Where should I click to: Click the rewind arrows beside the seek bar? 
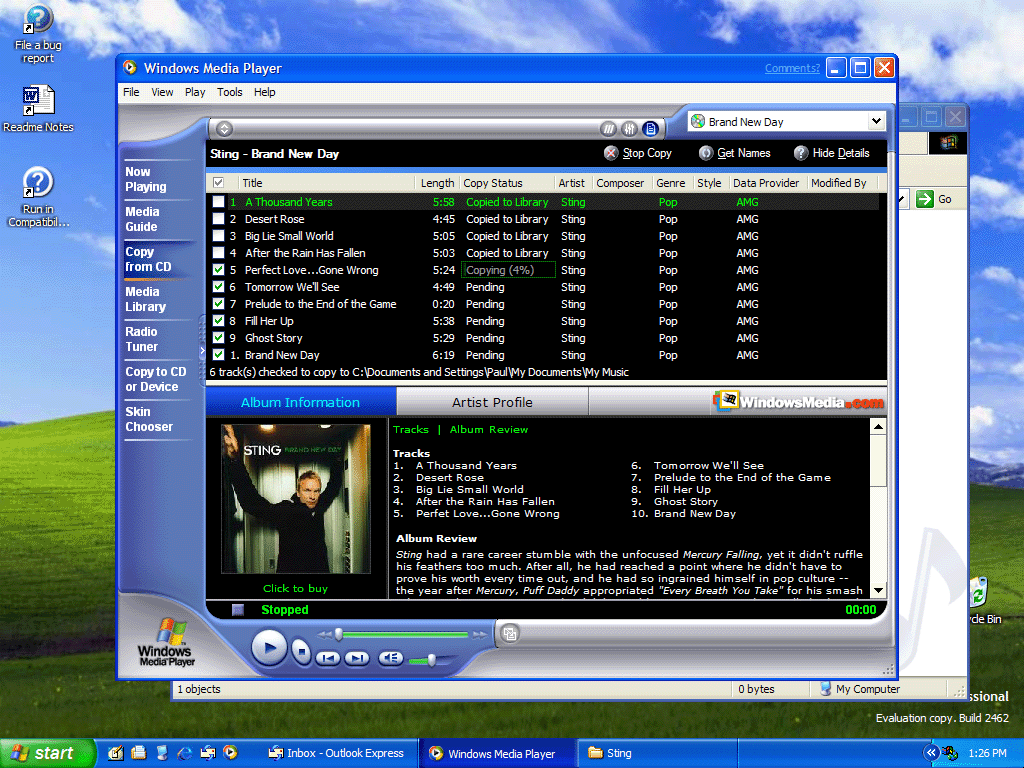(325, 634)
